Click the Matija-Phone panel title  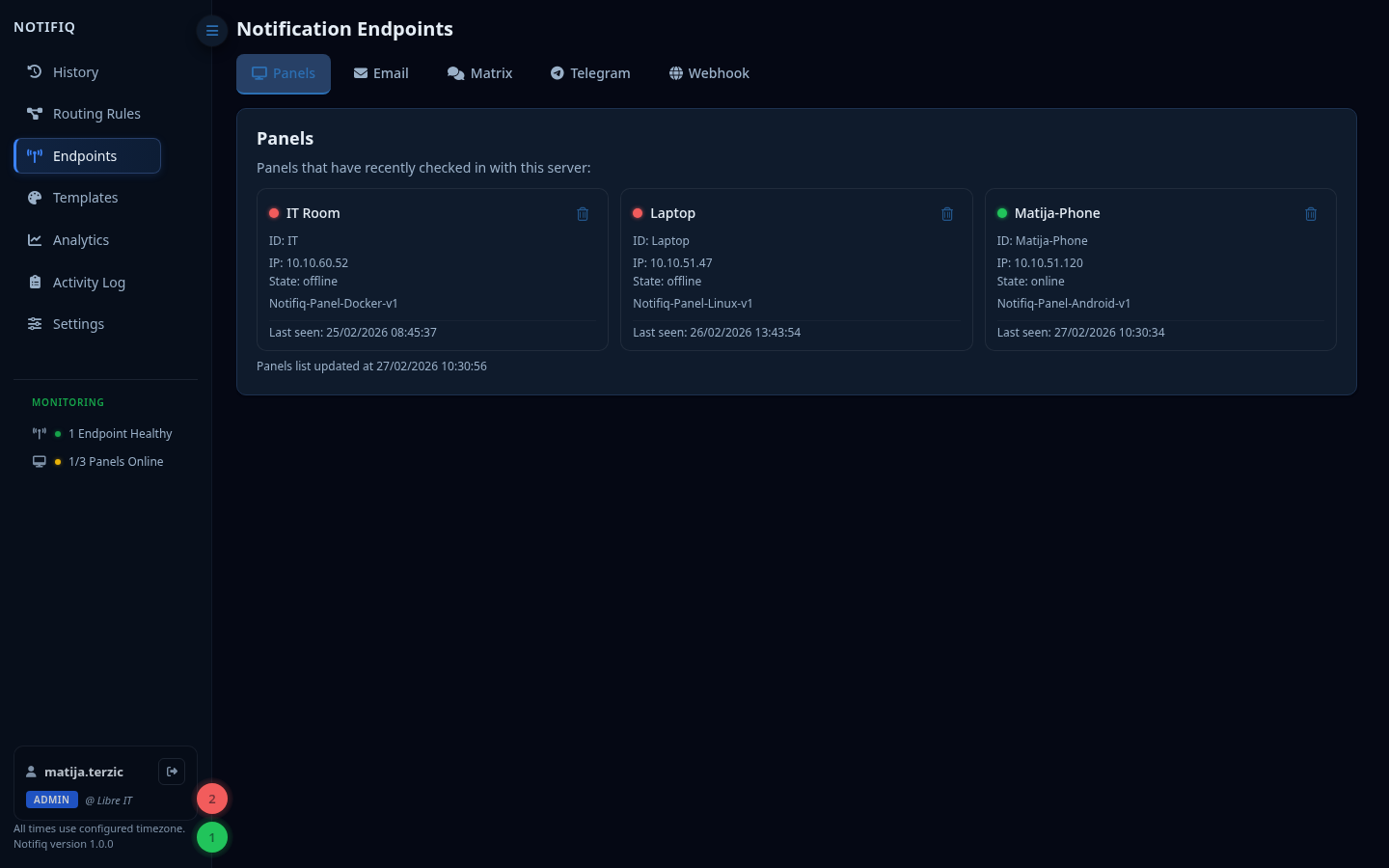pyautogui.click(x=1057, y=213)
